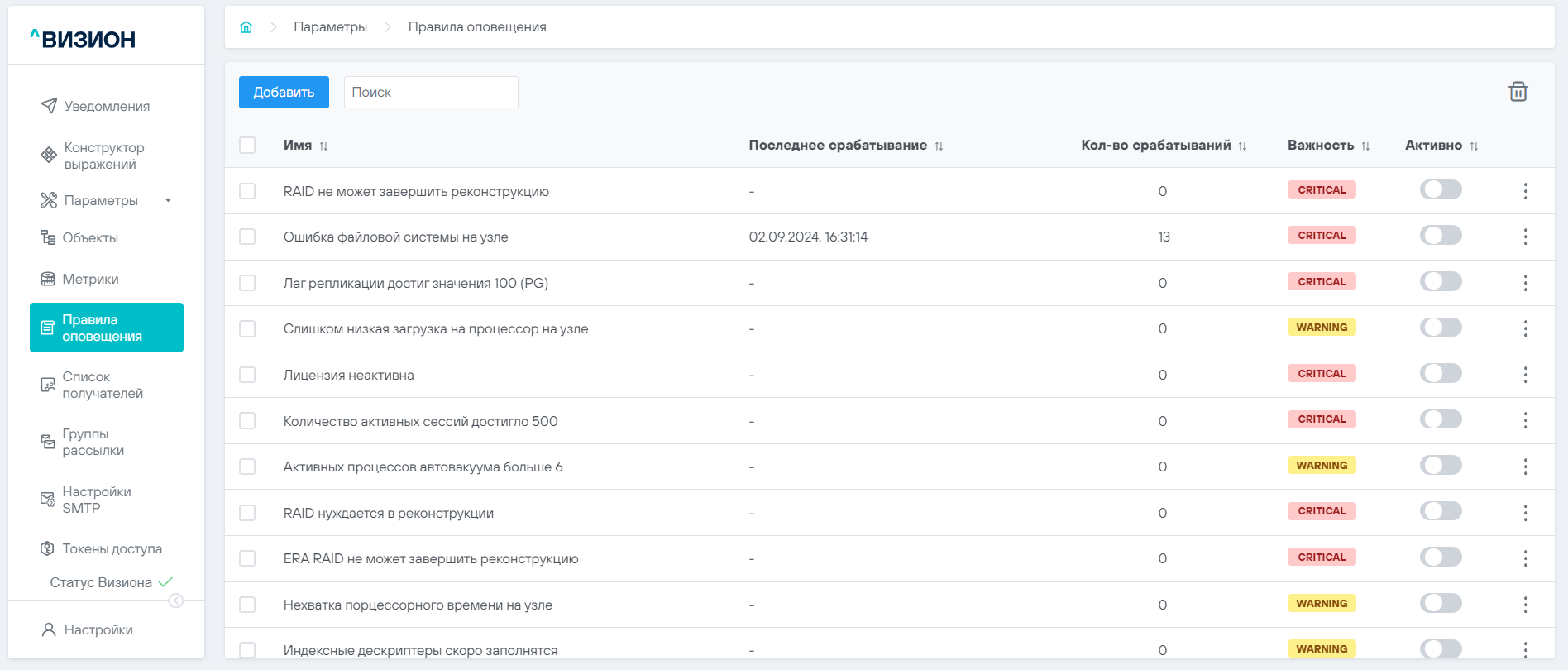The width and height of the screenshot is (1568, 670).
Task: Open three-dot menu for Лицензия неактивна
Action: coord(1525,375)
